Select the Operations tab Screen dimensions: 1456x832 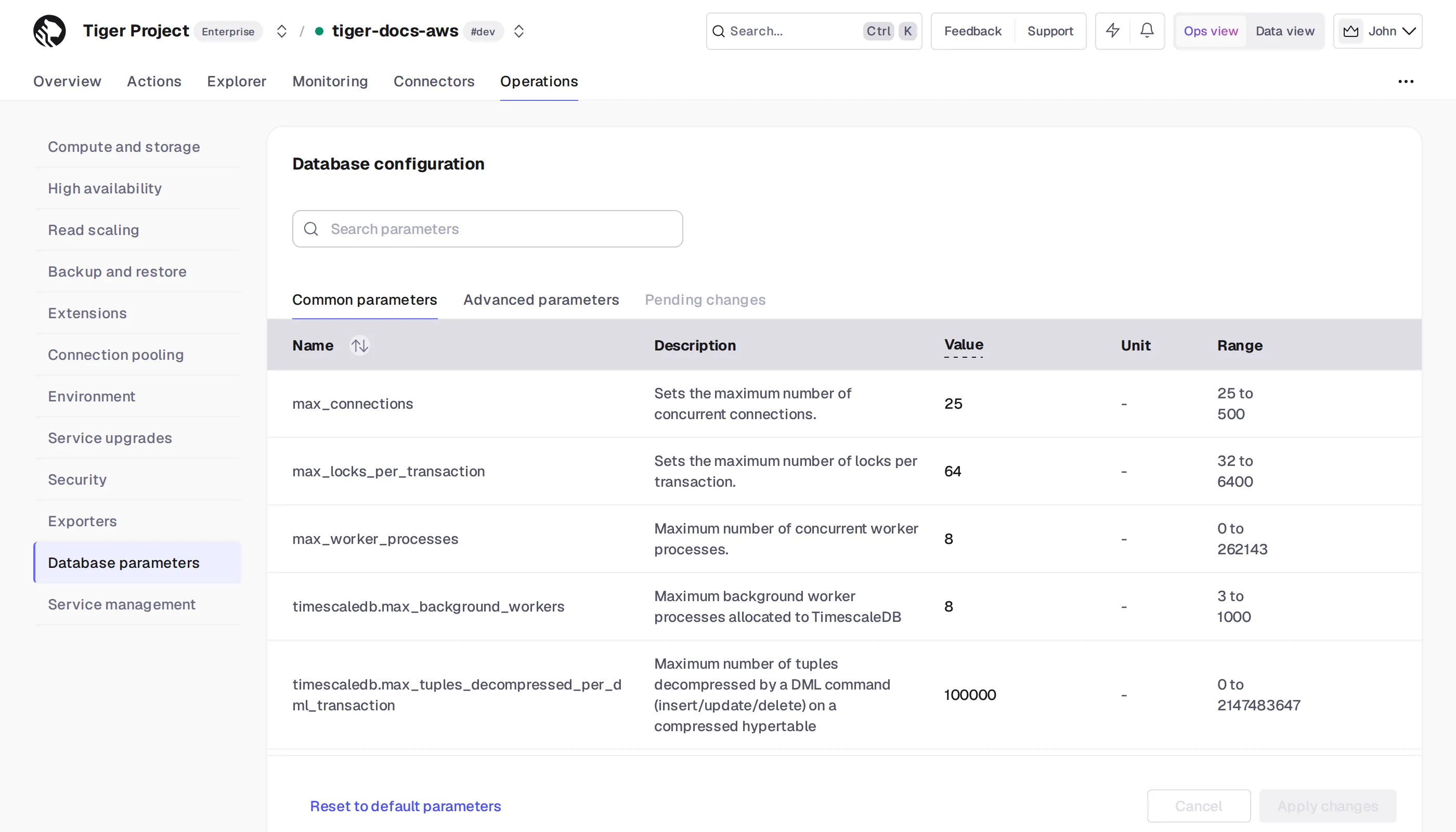point(539,82)
